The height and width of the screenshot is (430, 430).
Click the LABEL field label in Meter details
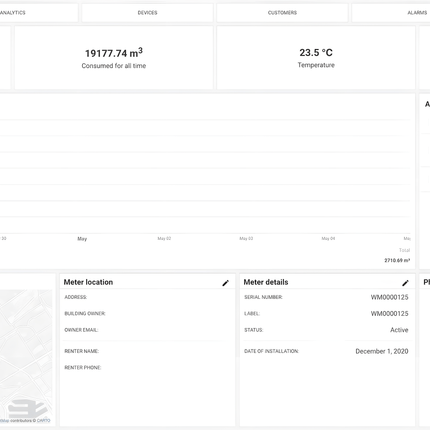pos(252,313)
